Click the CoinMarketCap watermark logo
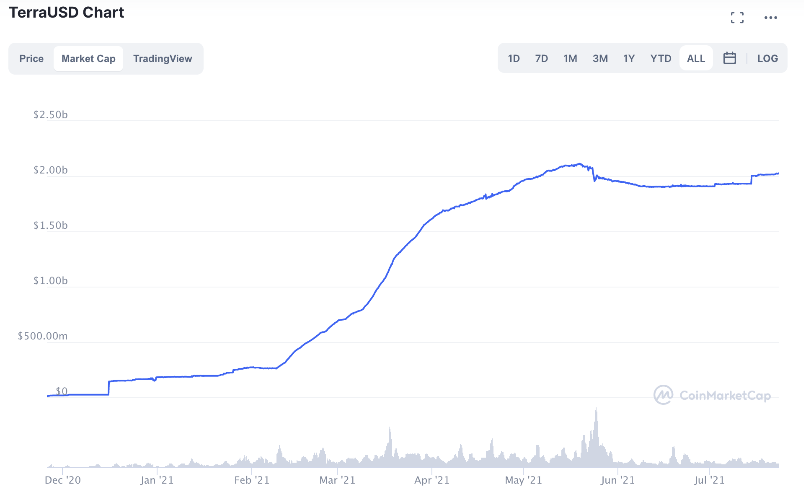The height and width of the screenshot is (500, 805). pos(712,395)
